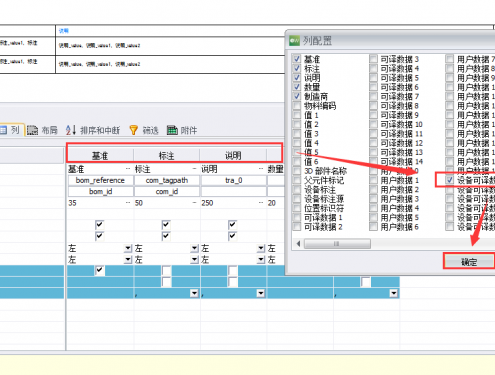Uncheck 标注 in the 列配置 list
Viewport: 495px width, 375px height.
point(297,69)
